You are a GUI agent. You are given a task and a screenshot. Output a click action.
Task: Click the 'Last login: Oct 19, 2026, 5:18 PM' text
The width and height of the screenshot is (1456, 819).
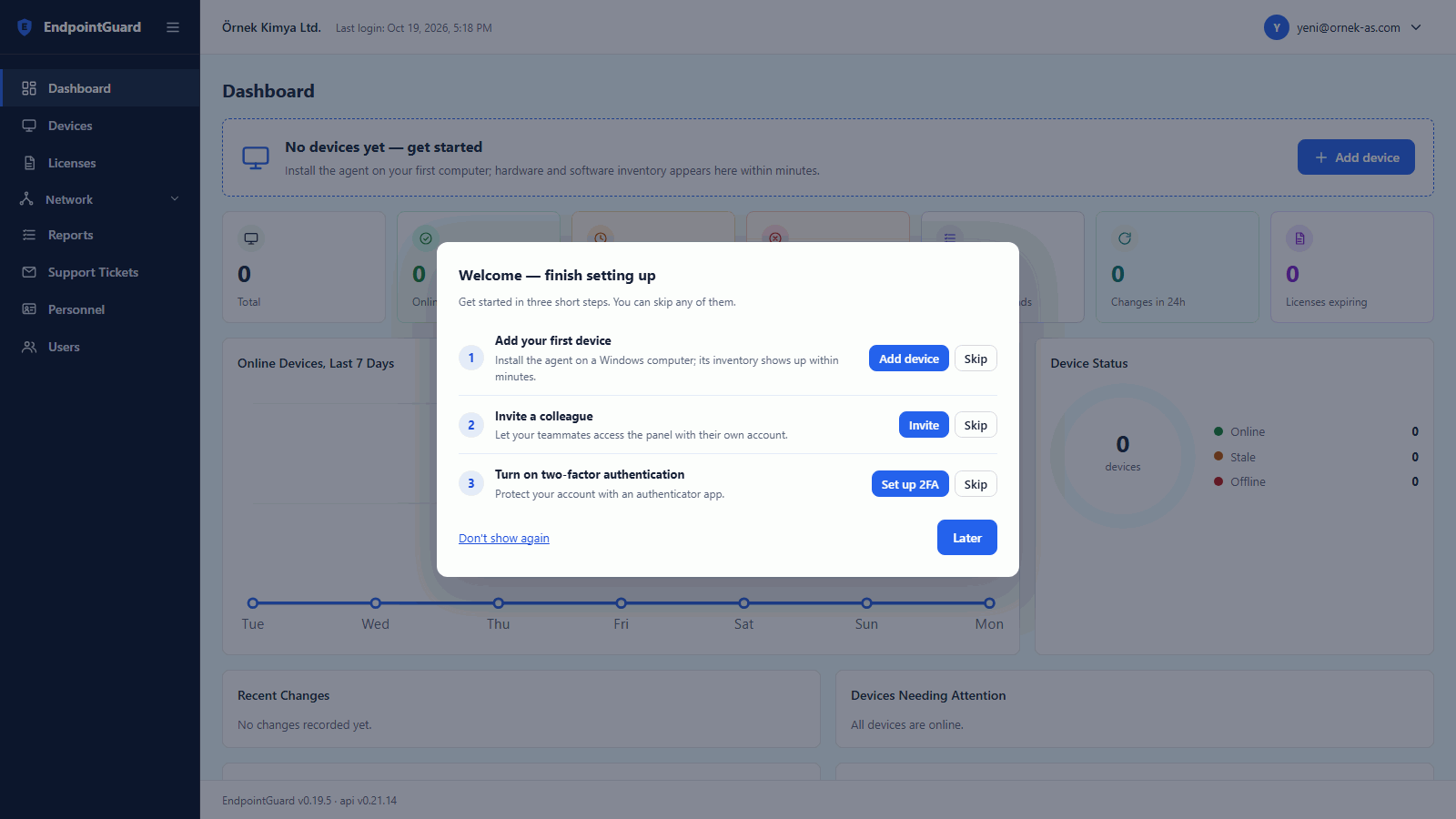tap(414, 28)
